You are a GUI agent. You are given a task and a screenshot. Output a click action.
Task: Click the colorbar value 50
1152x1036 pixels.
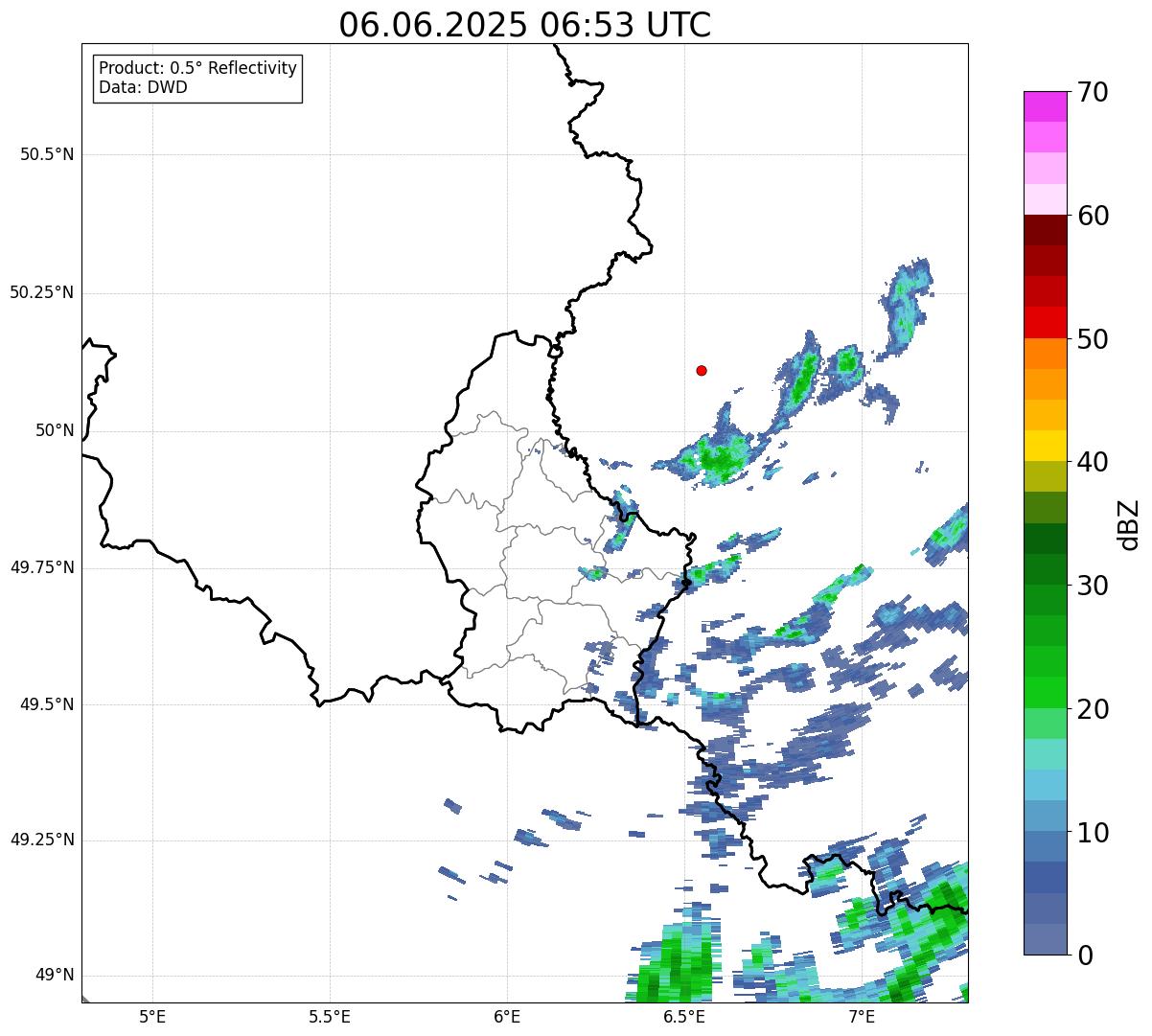1093,339
